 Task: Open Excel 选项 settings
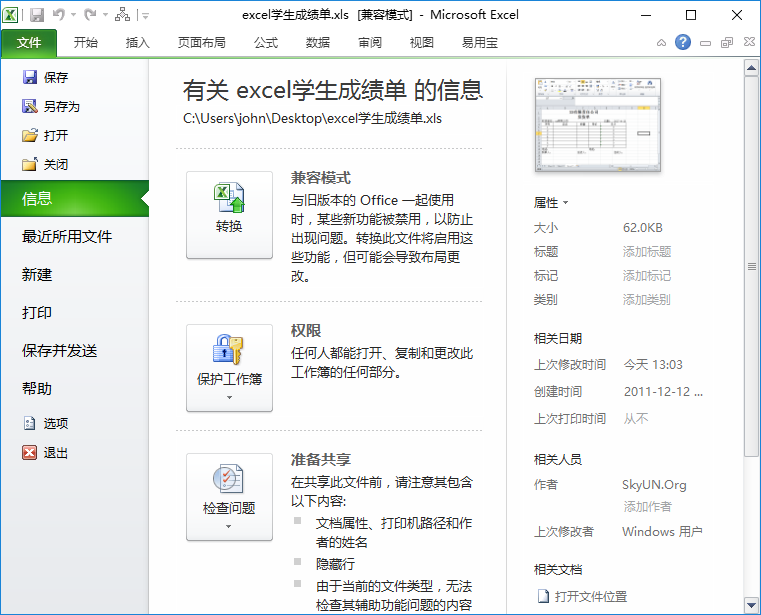coord(46,423)
